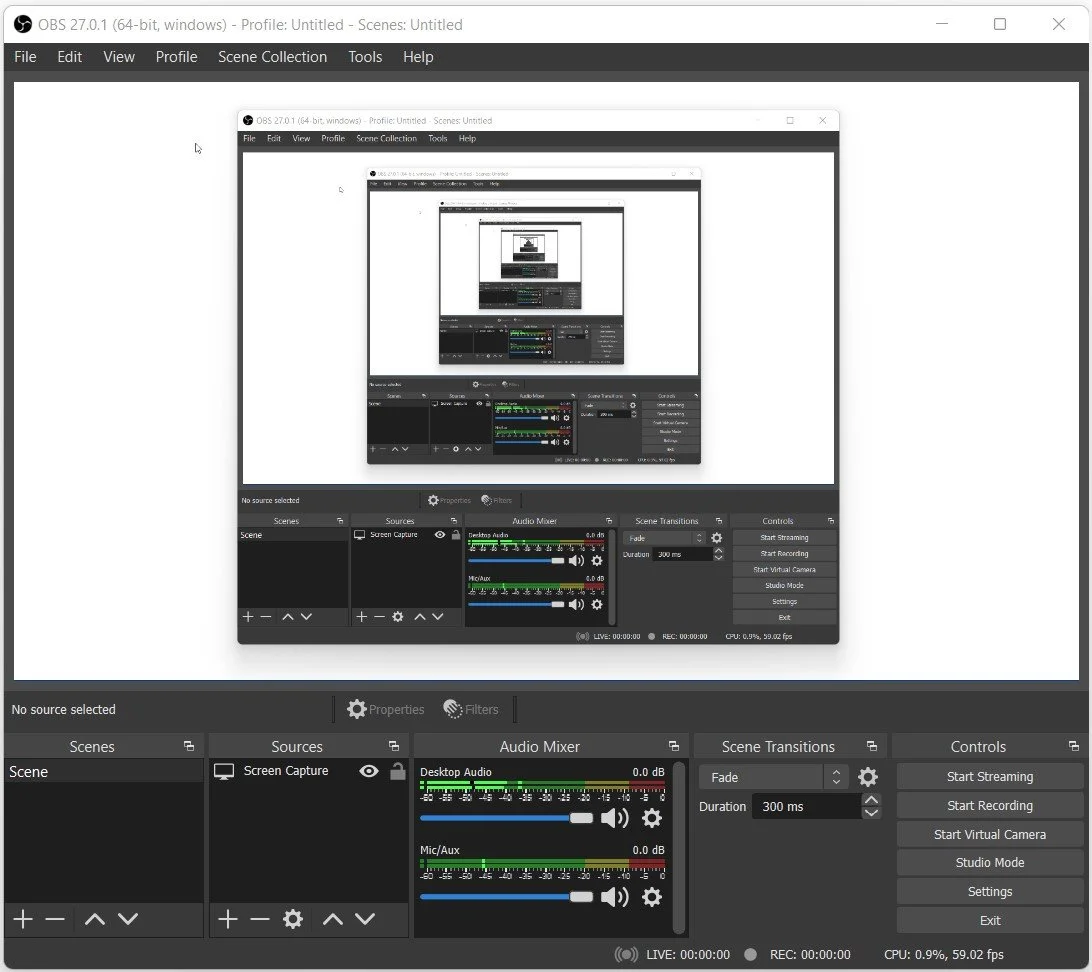Minimize the OBS window
The height and width of the screenshot is (972, 1092).
click(942, 24)
